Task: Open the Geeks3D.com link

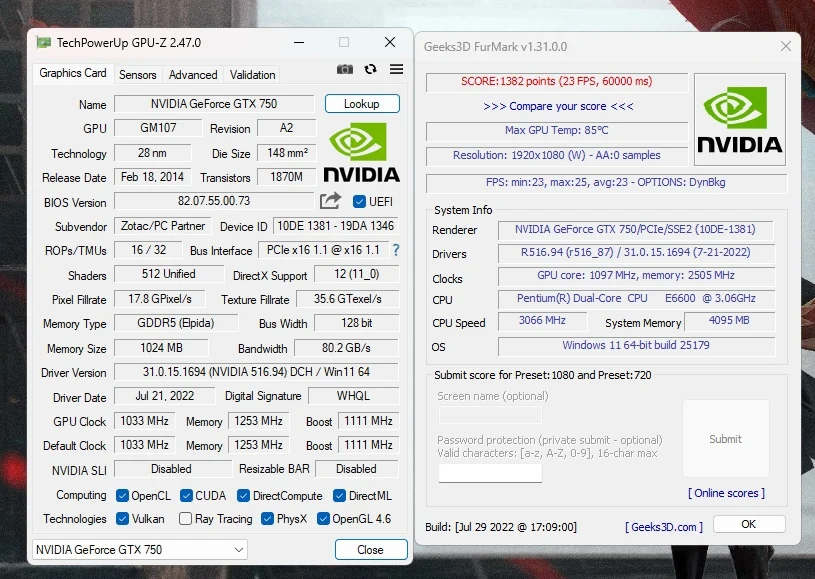Action: click(x=664, y=527)
